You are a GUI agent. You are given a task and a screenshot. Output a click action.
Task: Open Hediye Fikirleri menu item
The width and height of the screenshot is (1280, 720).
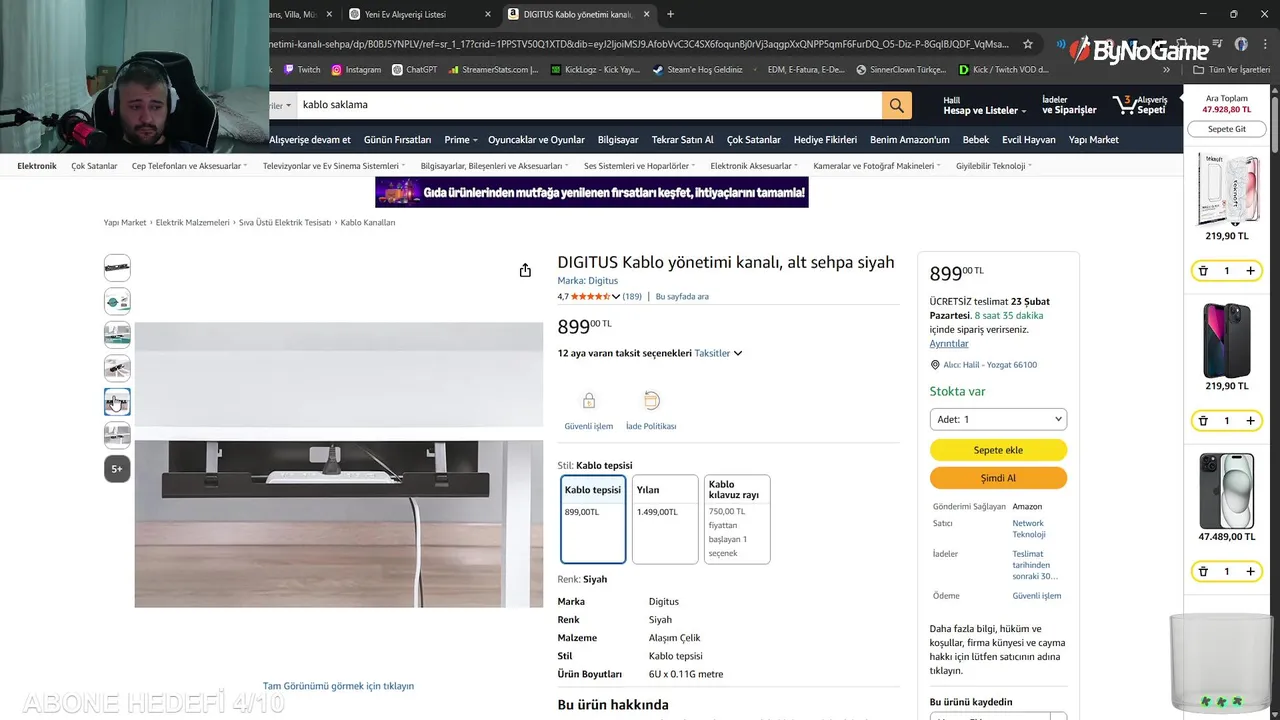(x=825, y=140)
